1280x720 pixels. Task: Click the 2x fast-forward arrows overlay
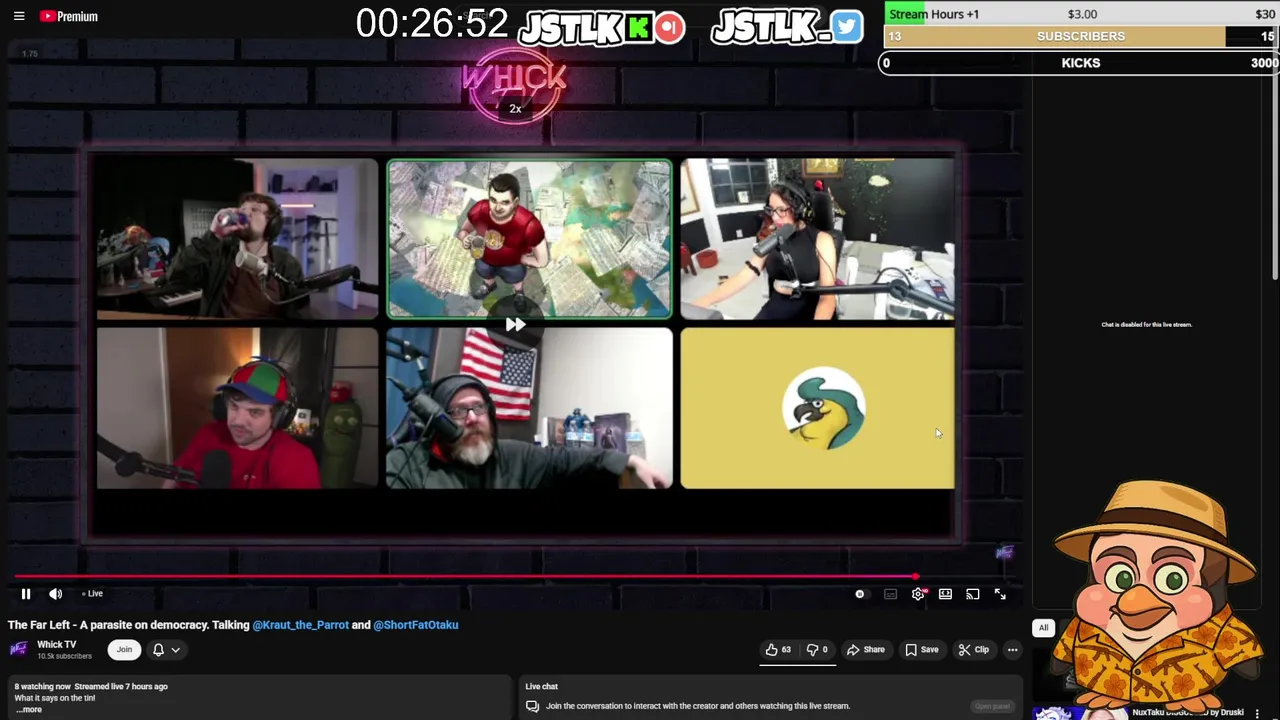point(515,325)
